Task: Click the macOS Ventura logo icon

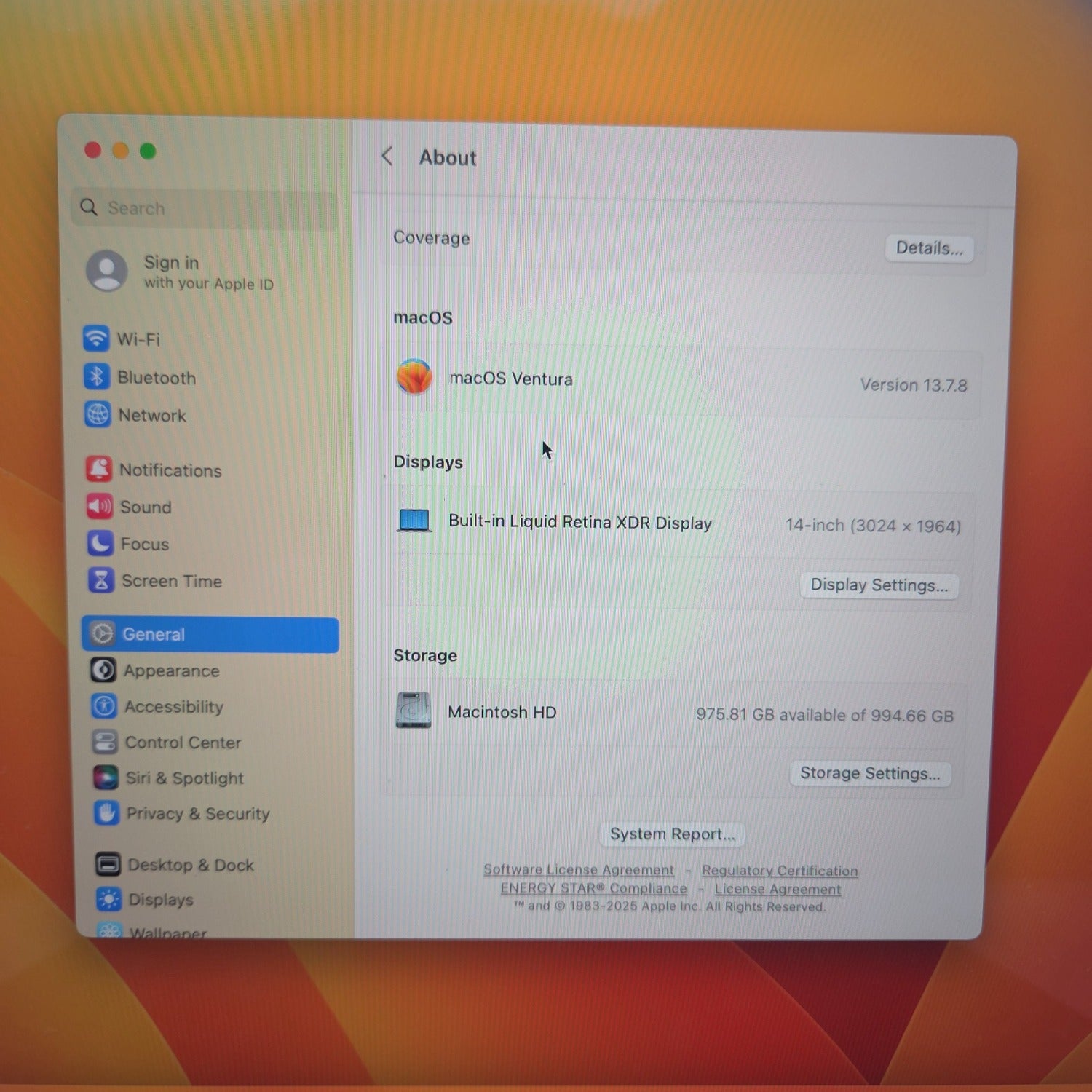Action: pyautogui.click(x=414, y=377)
